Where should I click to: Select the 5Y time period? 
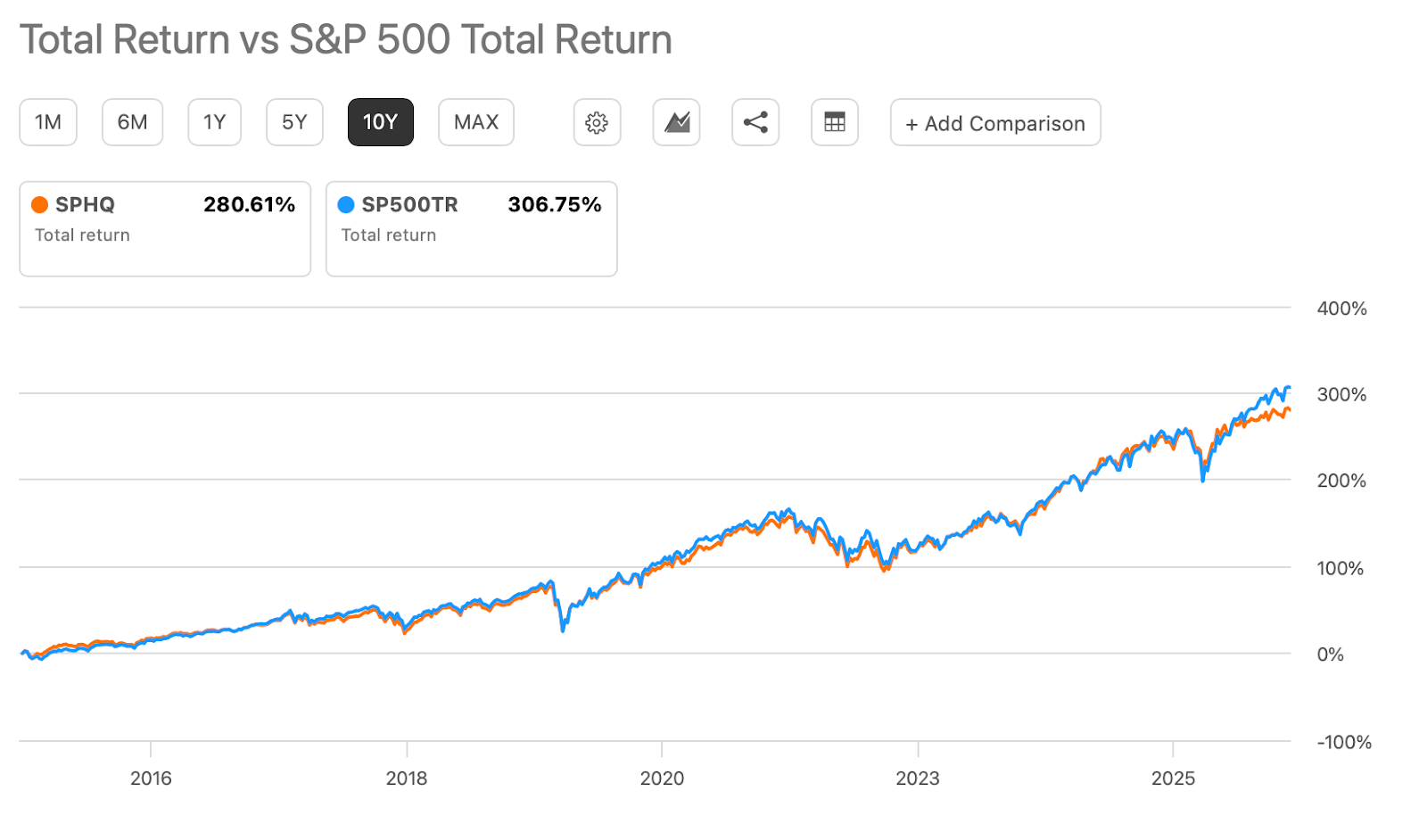pyautogui.click(x=294, y=122)
